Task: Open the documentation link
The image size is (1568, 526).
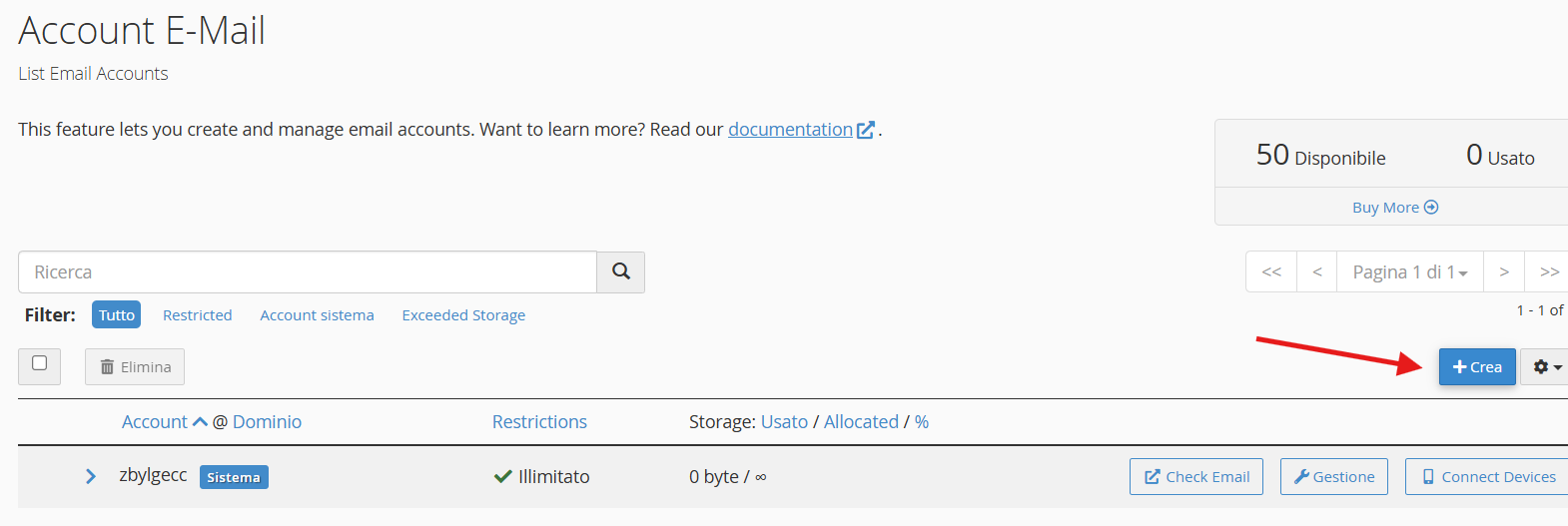Action: [x=801, y=130]
